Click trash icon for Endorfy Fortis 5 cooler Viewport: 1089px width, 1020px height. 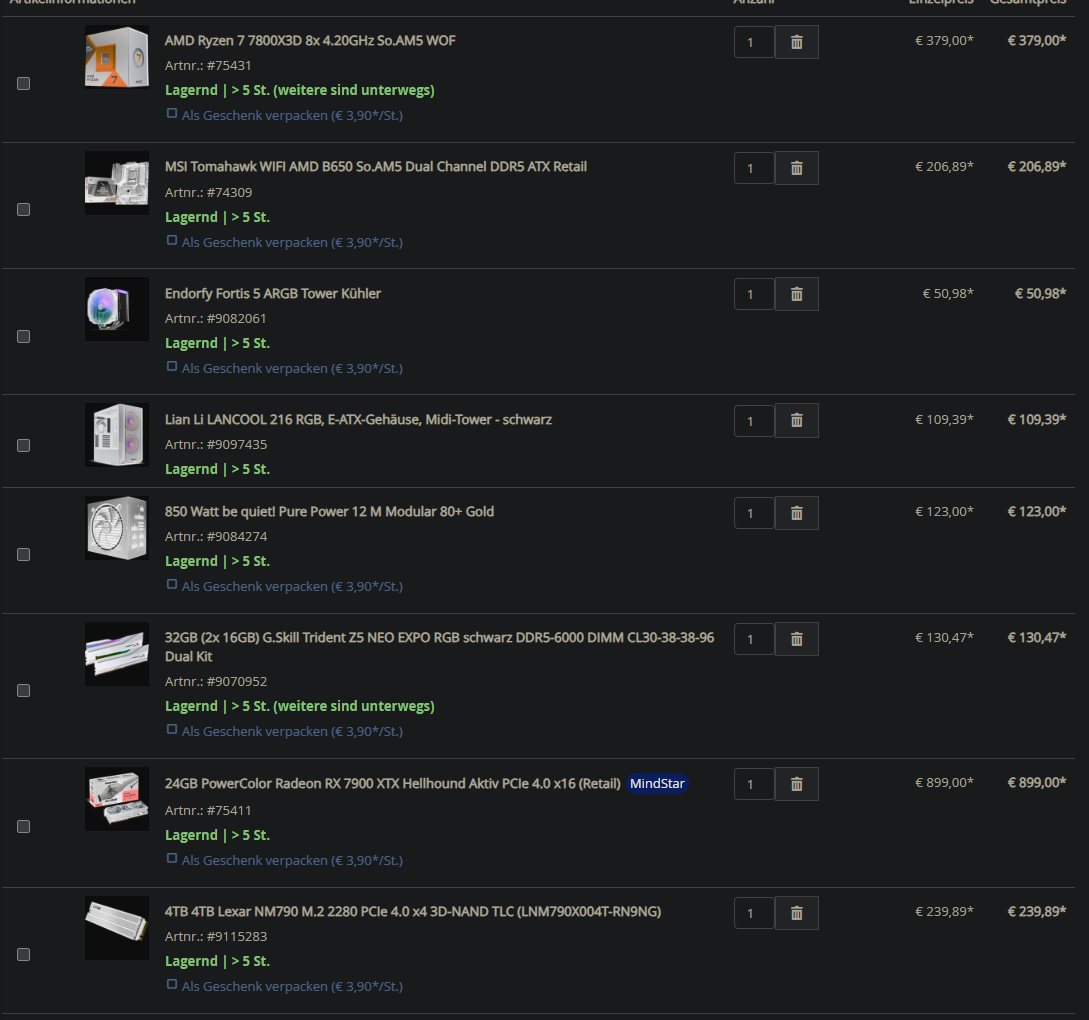797,294
